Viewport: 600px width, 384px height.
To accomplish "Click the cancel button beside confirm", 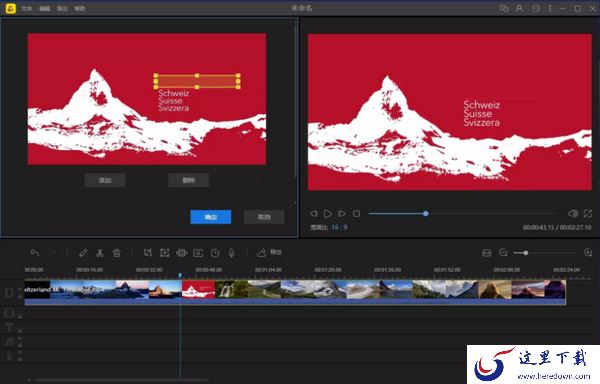I will (264, 217).
